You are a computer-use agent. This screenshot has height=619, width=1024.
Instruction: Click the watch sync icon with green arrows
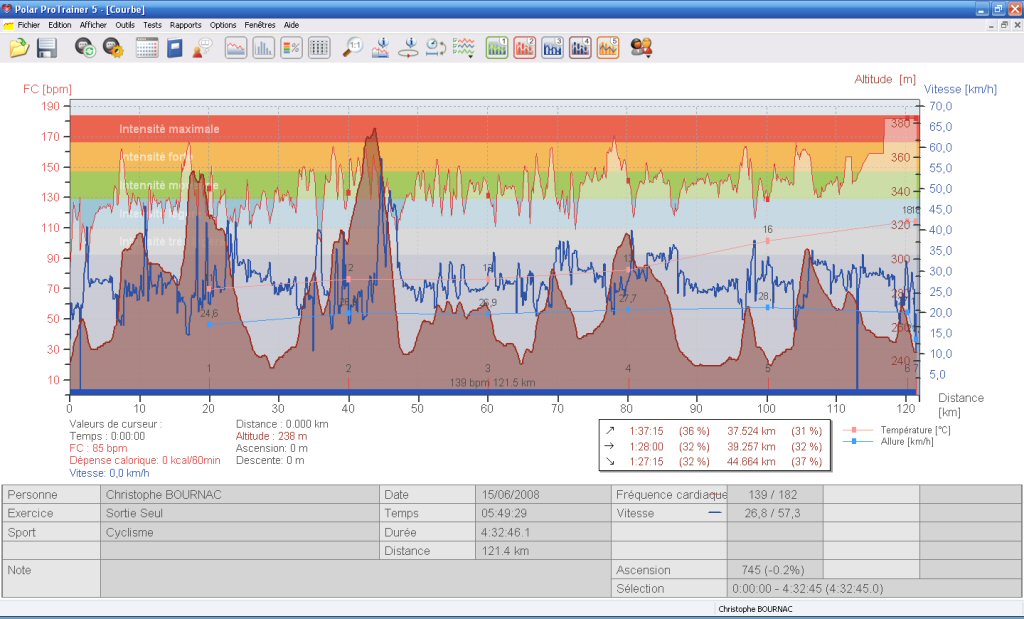(85, 48)
